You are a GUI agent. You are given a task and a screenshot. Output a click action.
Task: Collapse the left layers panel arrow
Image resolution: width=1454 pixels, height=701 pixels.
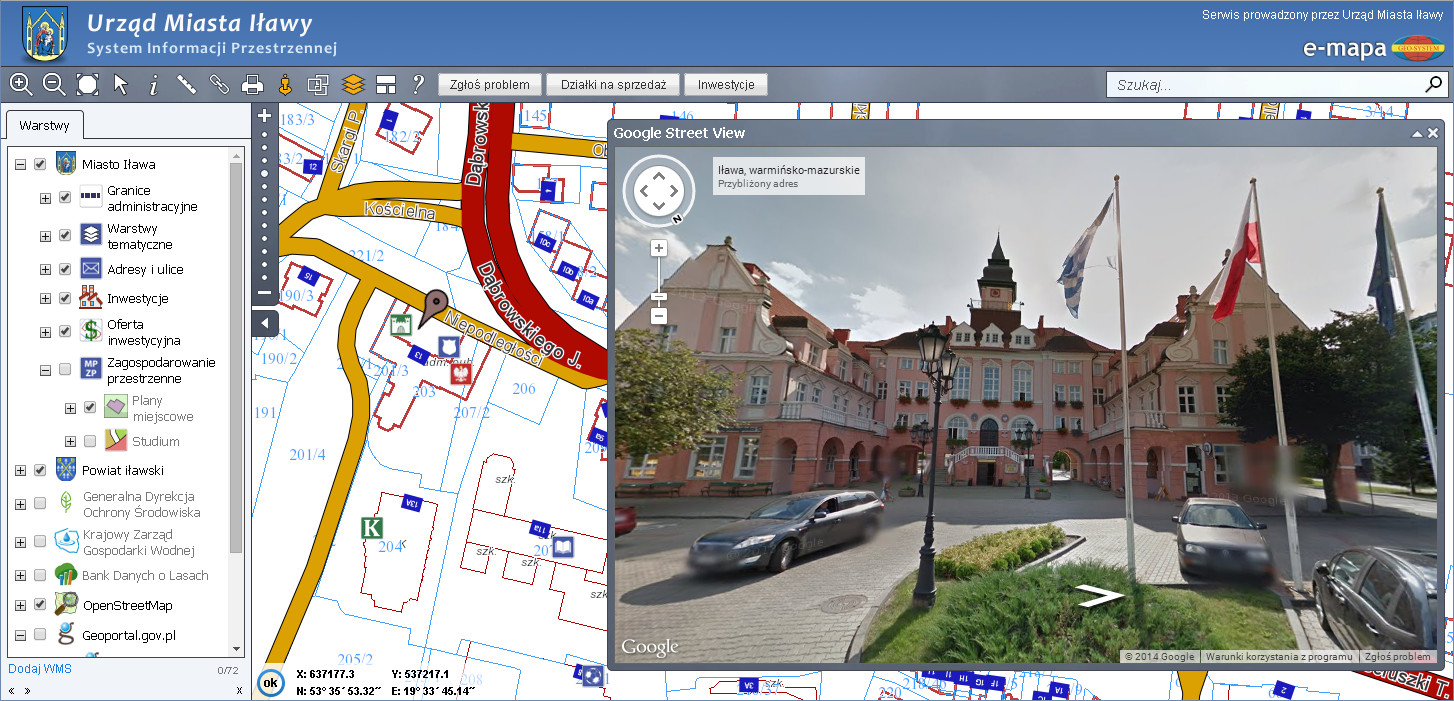(x=264, y=323)
